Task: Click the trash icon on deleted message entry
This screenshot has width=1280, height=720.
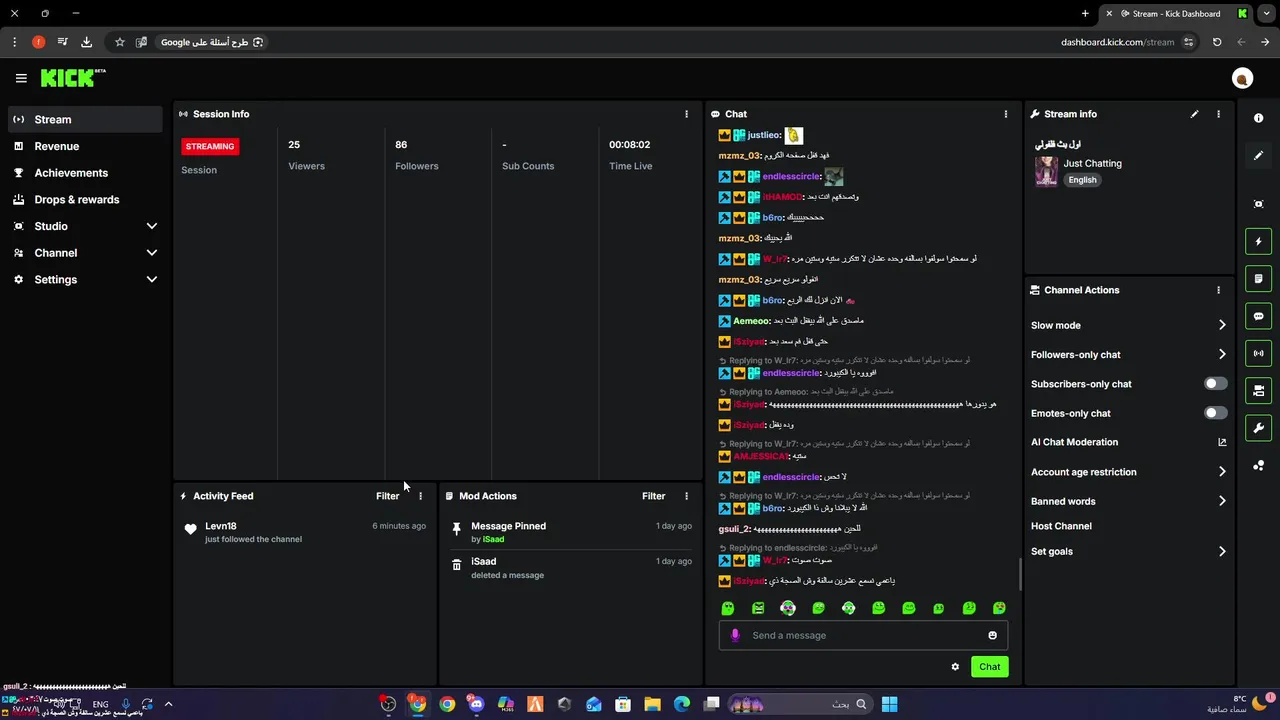Action: [456, 565]
